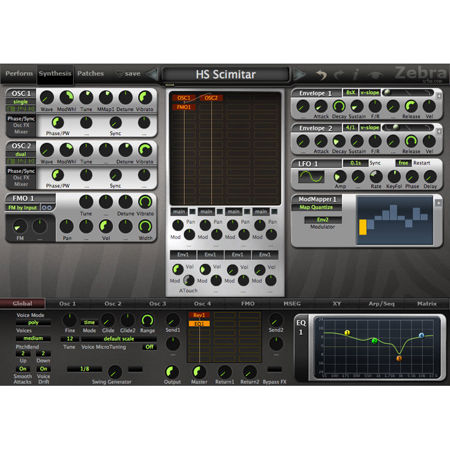The image size is (450, 450).
Task: Toggle square box beside first 'main' selector
Action: [193, 211]
